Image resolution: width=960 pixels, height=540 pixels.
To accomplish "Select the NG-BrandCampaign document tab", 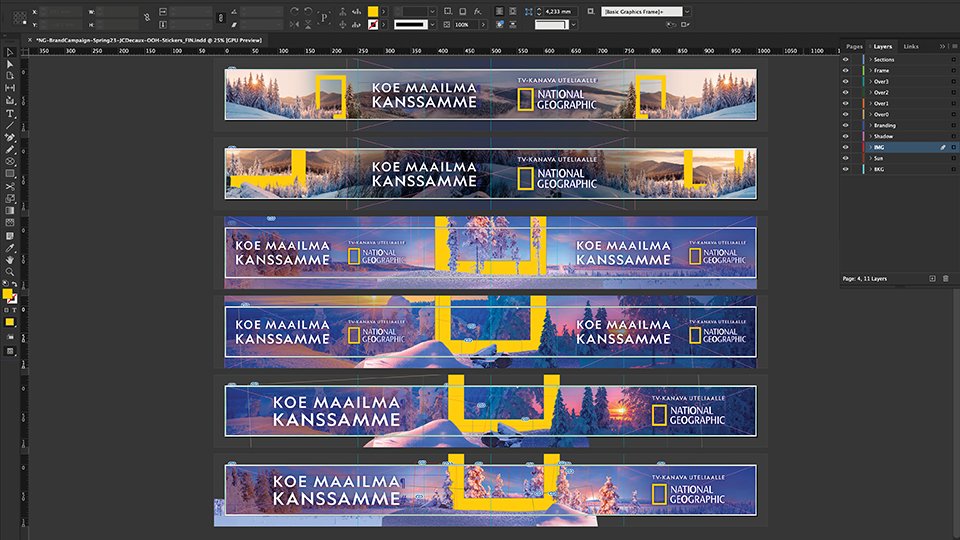I will [149, 40].
